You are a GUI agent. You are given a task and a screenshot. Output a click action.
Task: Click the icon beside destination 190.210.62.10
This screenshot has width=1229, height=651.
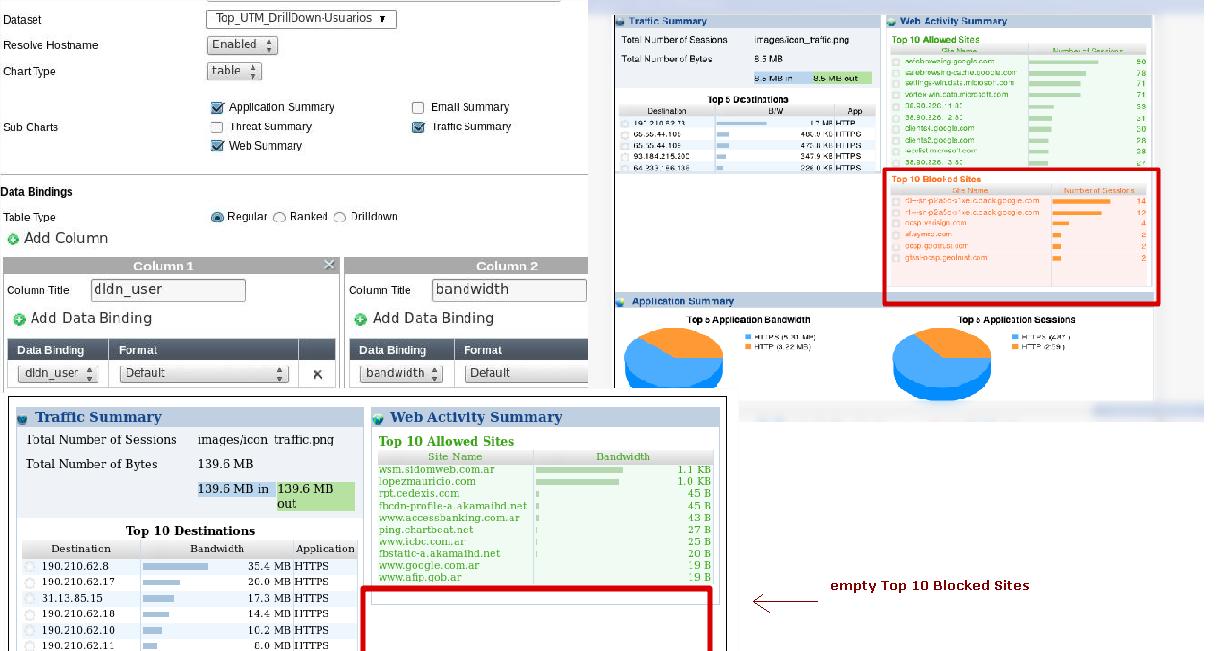[x=30, y=630]
